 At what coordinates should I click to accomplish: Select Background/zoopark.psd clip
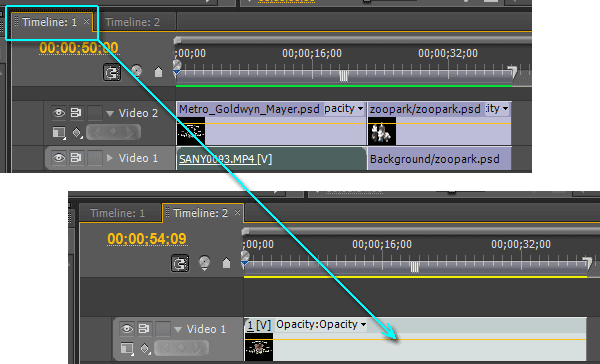439,159
